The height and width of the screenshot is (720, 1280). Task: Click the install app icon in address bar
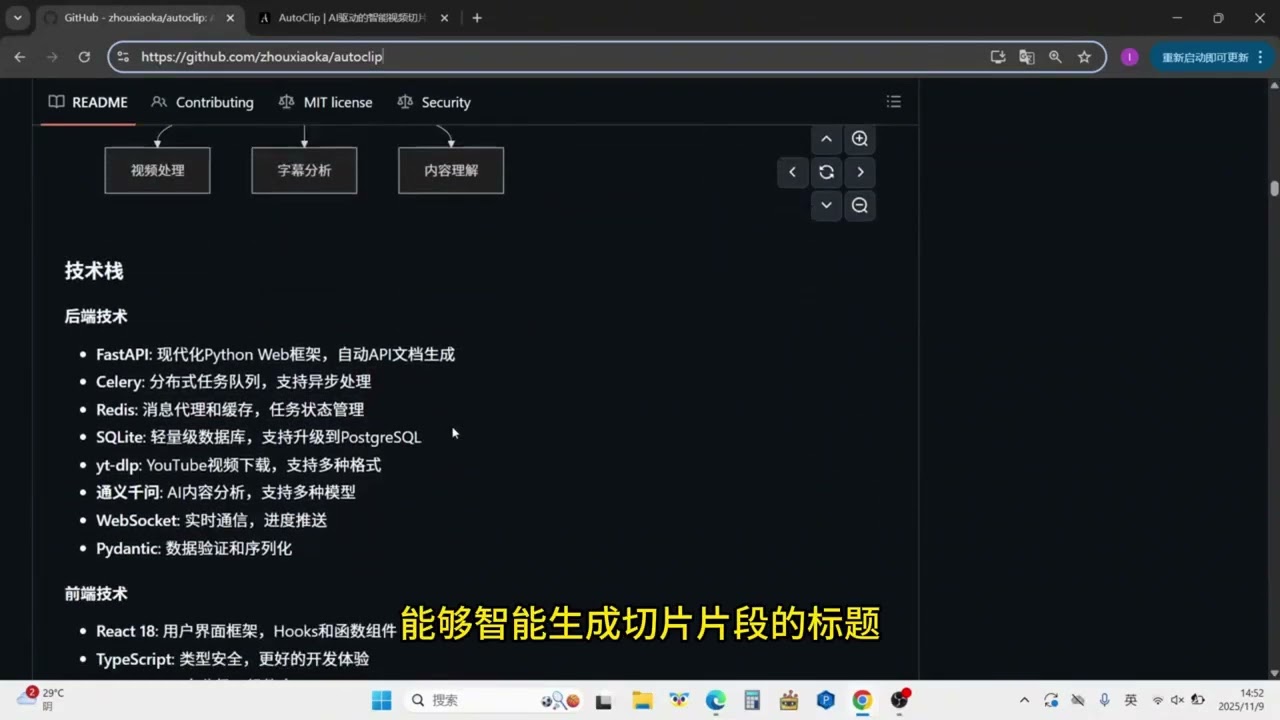(998, 57)
